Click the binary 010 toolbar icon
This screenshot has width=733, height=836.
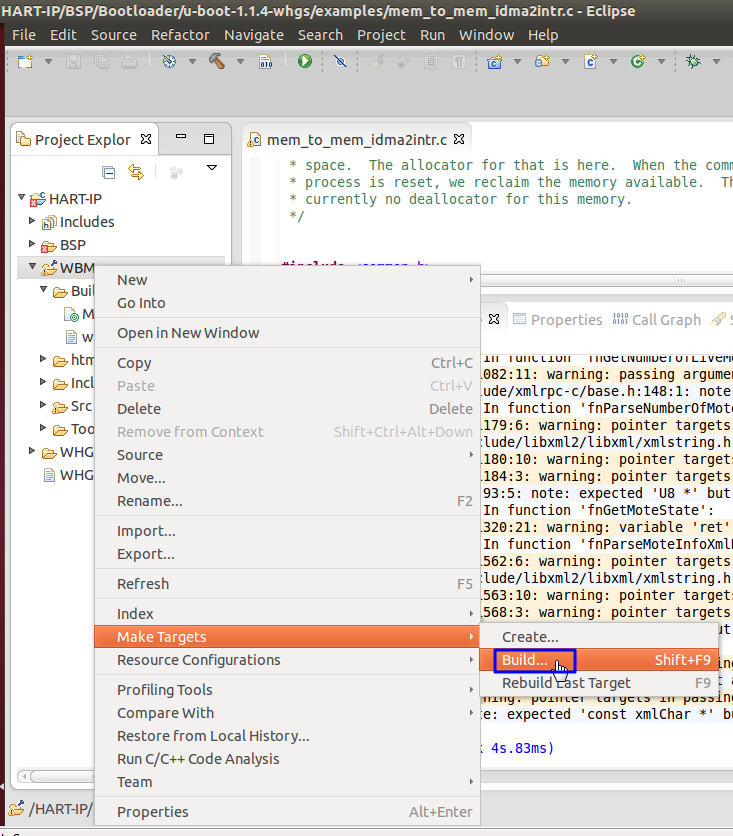click(x=266, y=62)
